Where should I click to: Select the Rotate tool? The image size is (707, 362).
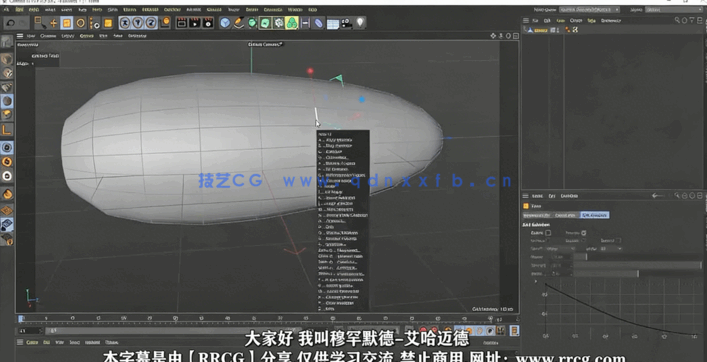[x=80, y=23]
